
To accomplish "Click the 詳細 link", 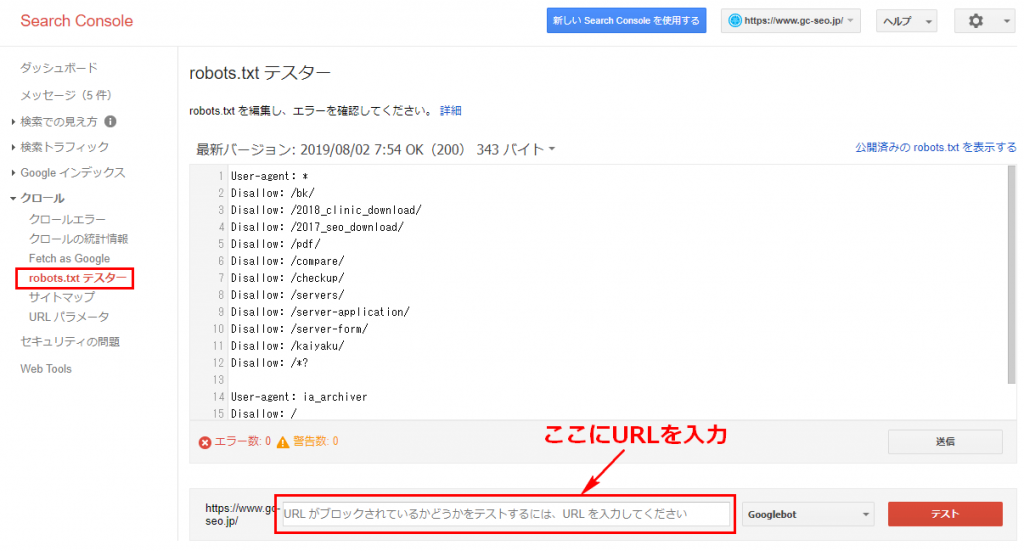I will pyautogui.click(x=451, y=111).
